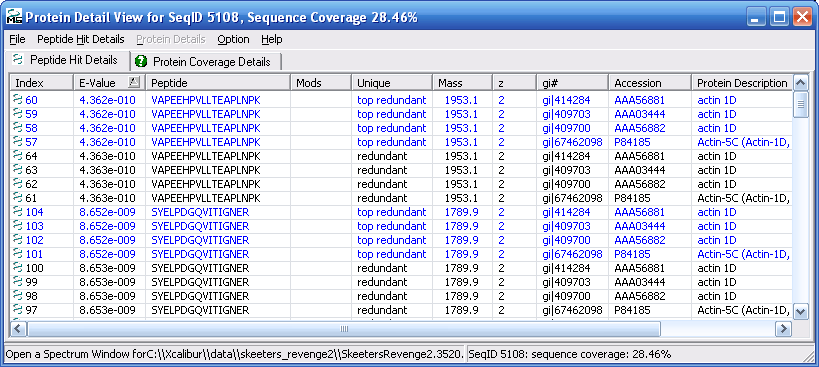Image resolution: width=819 pixels, height=367 pixels.
Task: Select Actin-5C description in row 61
Action: (743, 198)
